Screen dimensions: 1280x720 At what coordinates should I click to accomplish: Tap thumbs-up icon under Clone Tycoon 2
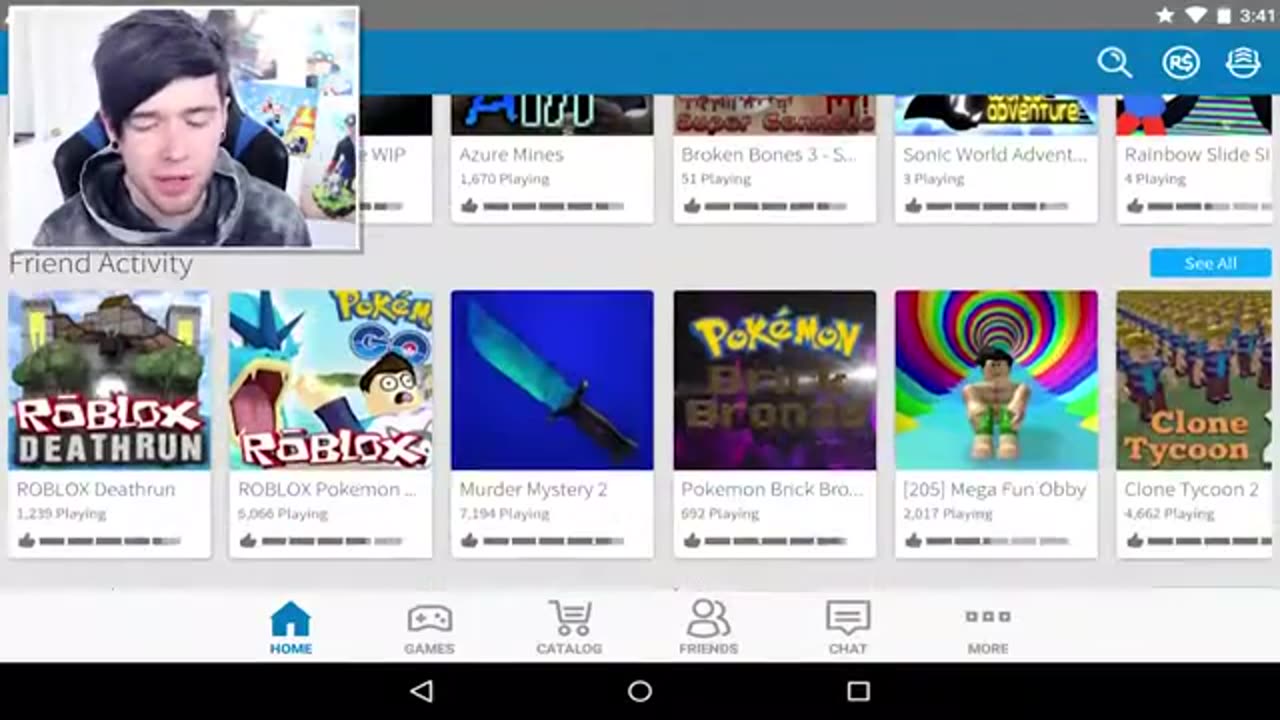pyautogui.click(x=1134, y=541)
